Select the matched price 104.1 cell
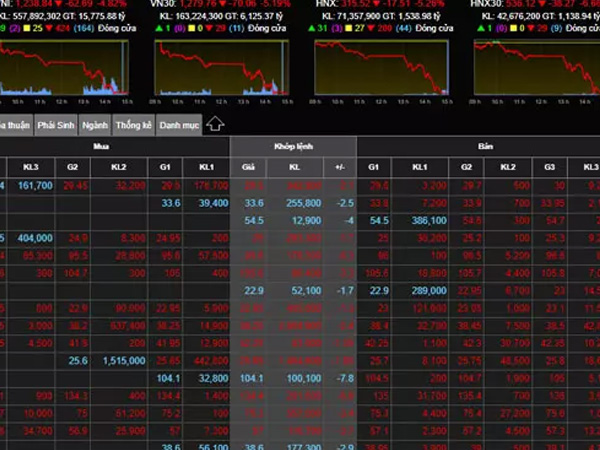This screenshot has width=600, height=450. pyautogui.click(x=253, y=351)
